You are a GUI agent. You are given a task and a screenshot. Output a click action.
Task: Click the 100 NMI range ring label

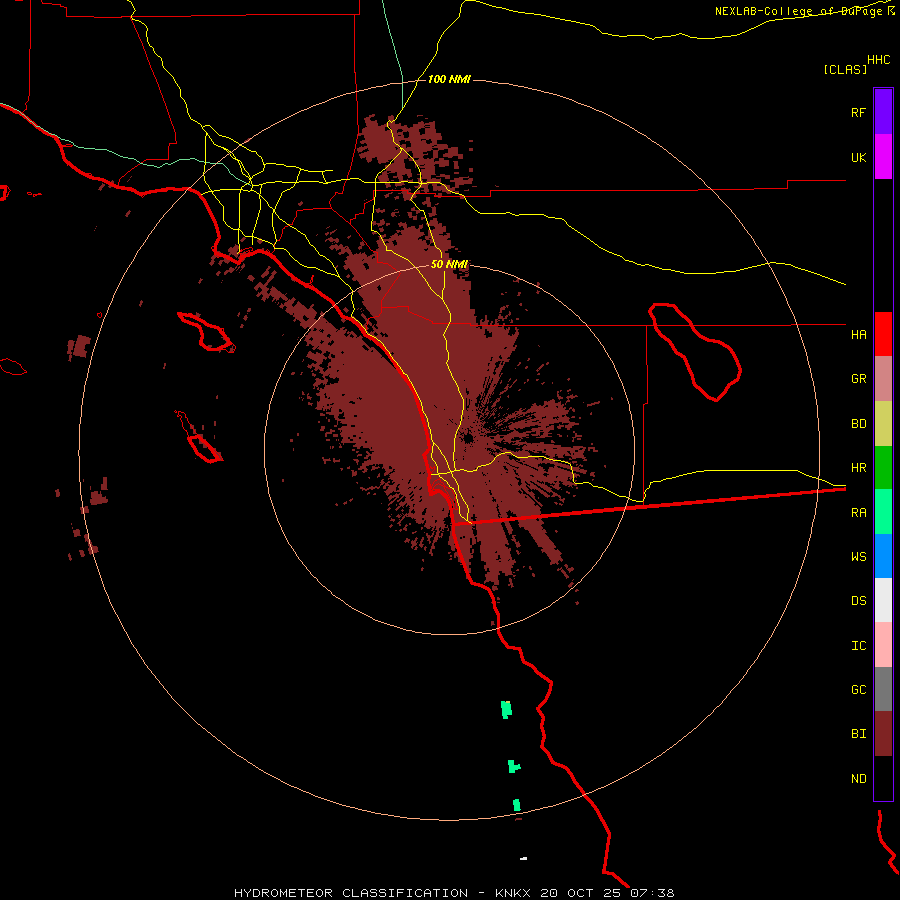[449, 79]
